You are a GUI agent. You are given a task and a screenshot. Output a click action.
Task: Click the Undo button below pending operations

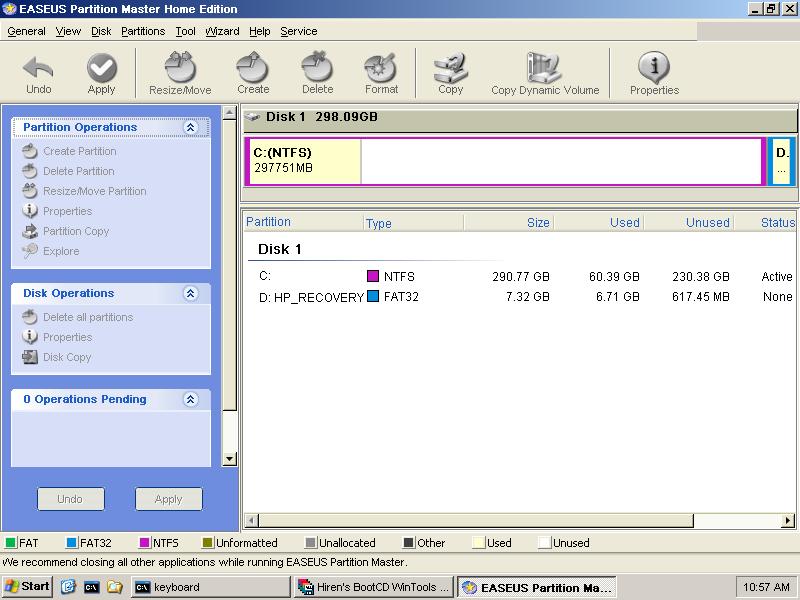[70, 498]
